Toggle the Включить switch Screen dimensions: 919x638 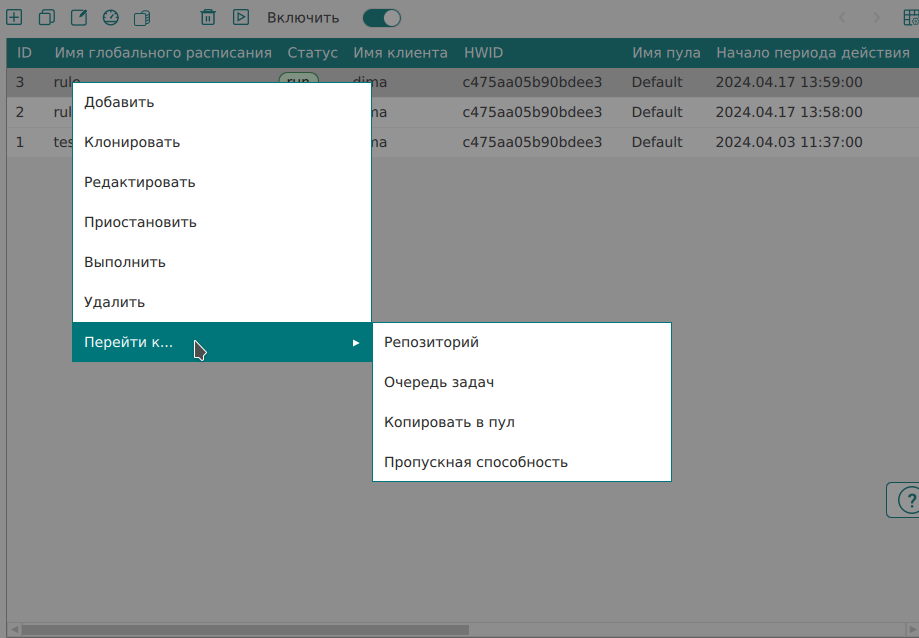point(381,17)
